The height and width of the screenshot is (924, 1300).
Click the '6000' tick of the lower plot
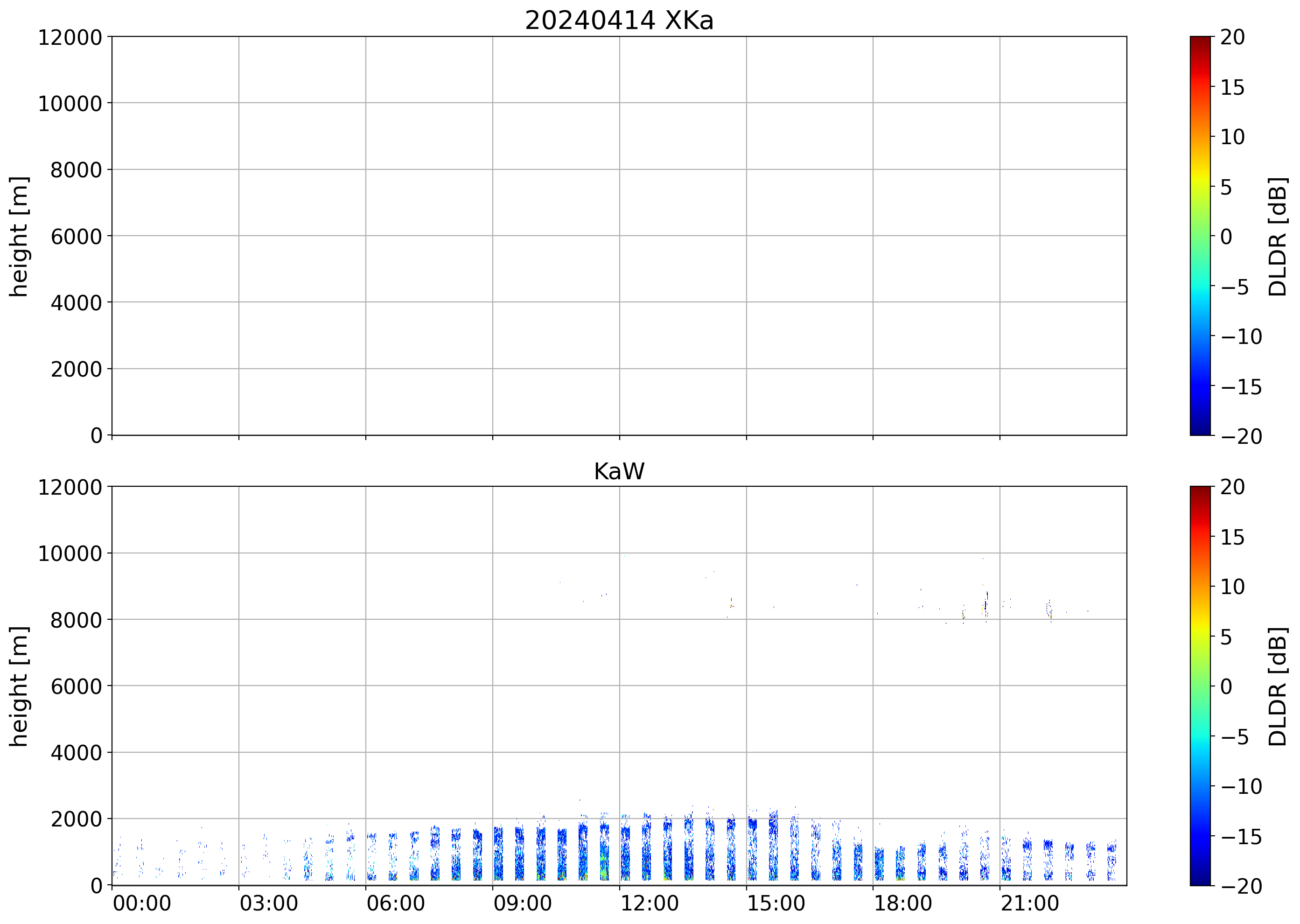click(x=76, y=687)
